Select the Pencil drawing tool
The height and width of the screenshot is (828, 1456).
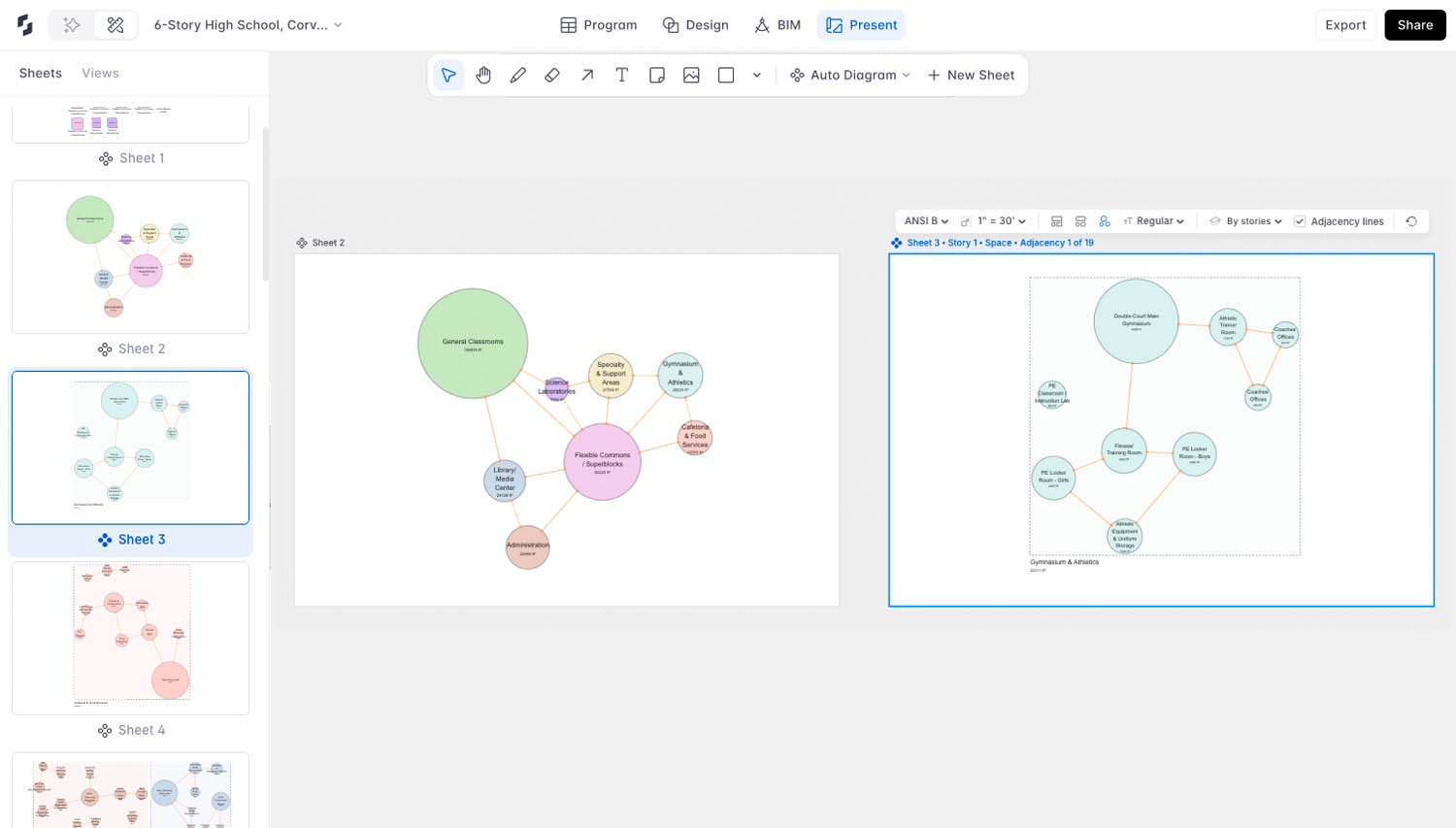[x=518, y=75]
